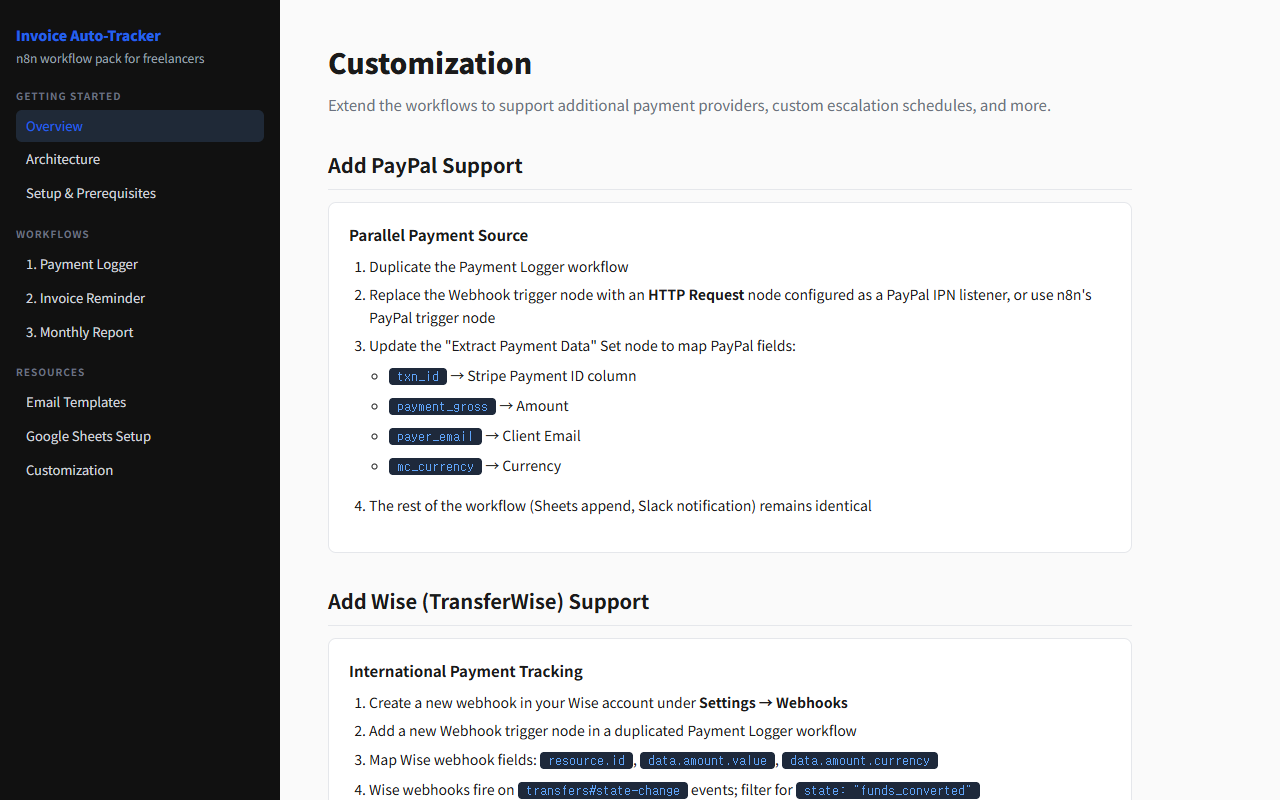Screen dimensions: 1280x800
Task: Open the 2. Invoice Reminder workflow page
Action: tap(85, 298)
